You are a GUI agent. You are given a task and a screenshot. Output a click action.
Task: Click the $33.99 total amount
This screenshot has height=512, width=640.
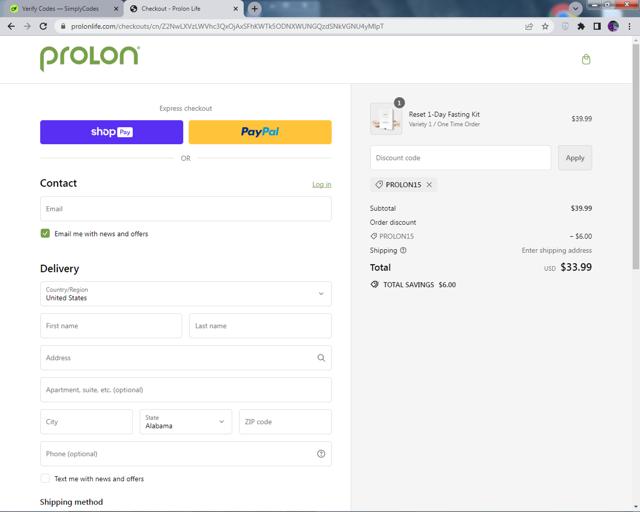pyautogui.click(x=576, y=267)
